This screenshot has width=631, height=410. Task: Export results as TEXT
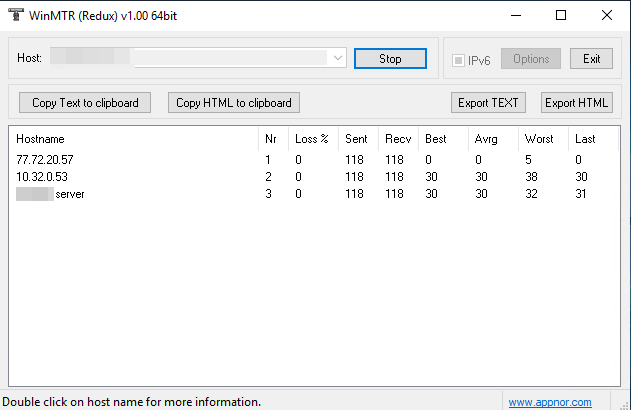488,102
